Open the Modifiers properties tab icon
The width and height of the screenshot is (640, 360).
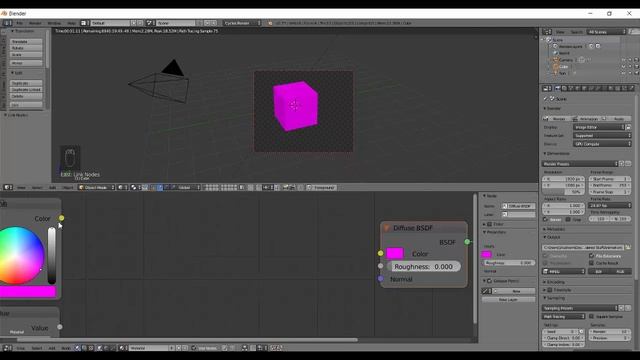click(598, 88)
